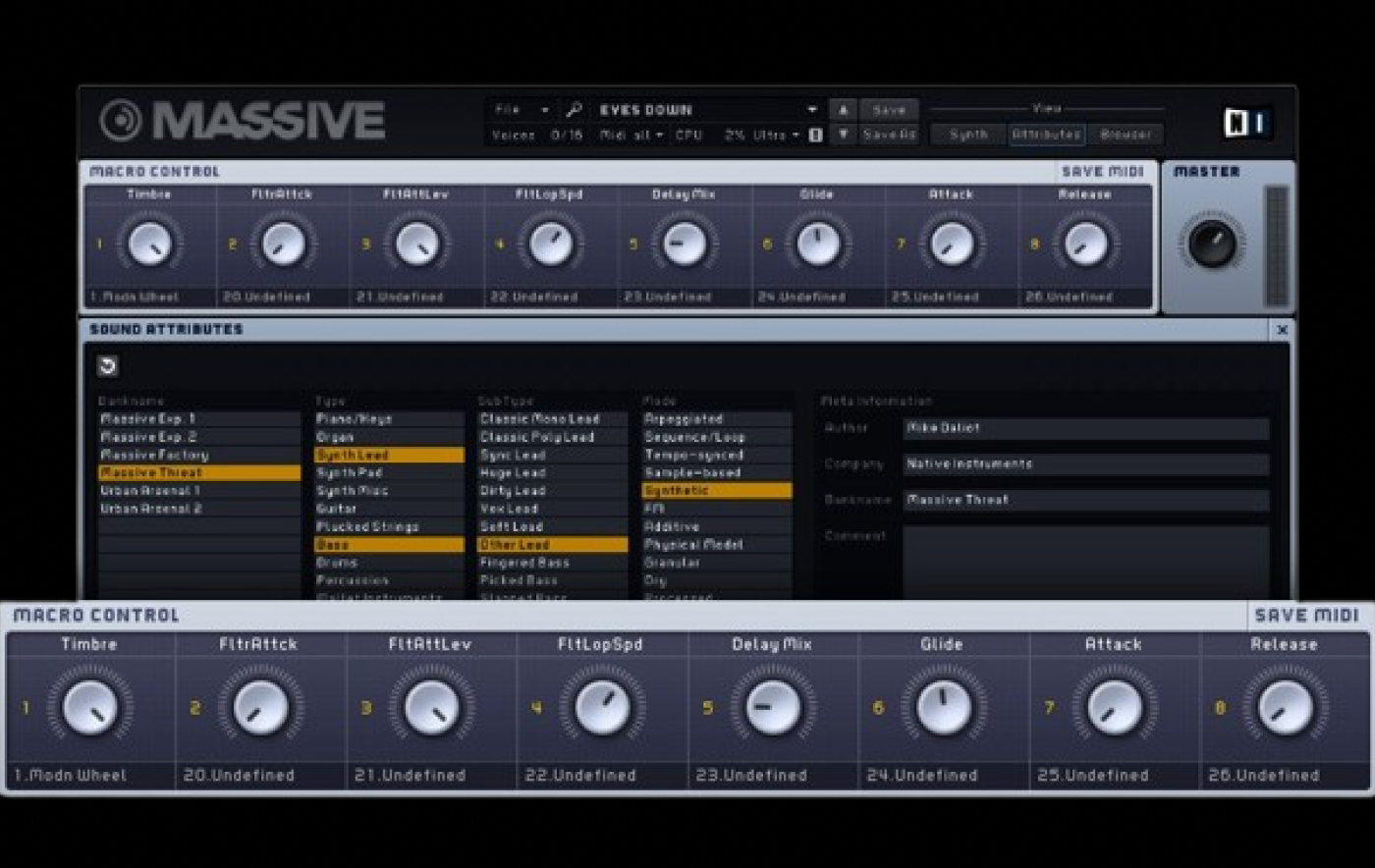The height and width of the screenshot is (868, 1375).
Task: Click the enlarged Glide knob in the inset
Action: [943, 707]
